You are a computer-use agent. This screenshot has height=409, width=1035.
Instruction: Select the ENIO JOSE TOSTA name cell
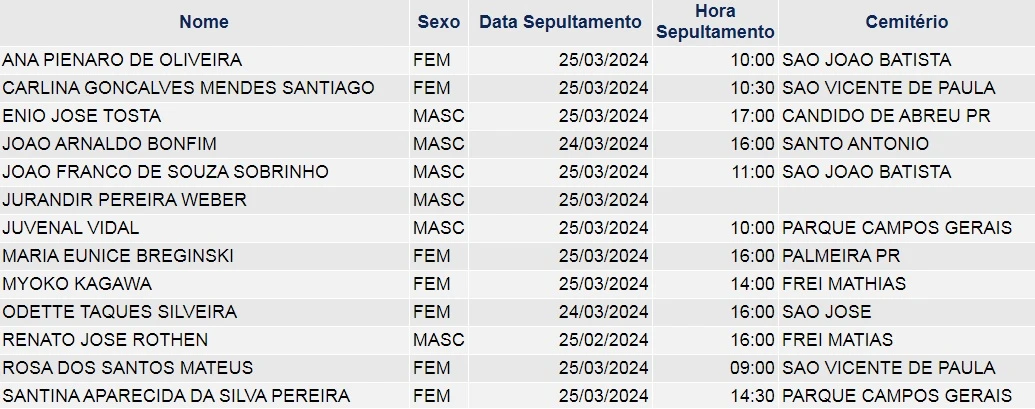tap(82, 116)
